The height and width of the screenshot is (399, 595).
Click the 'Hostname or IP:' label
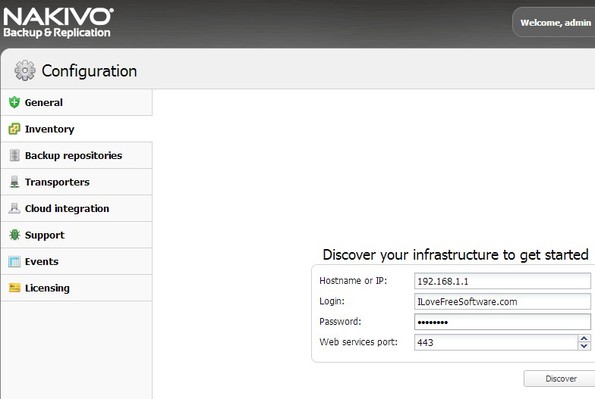pos(353,281)
